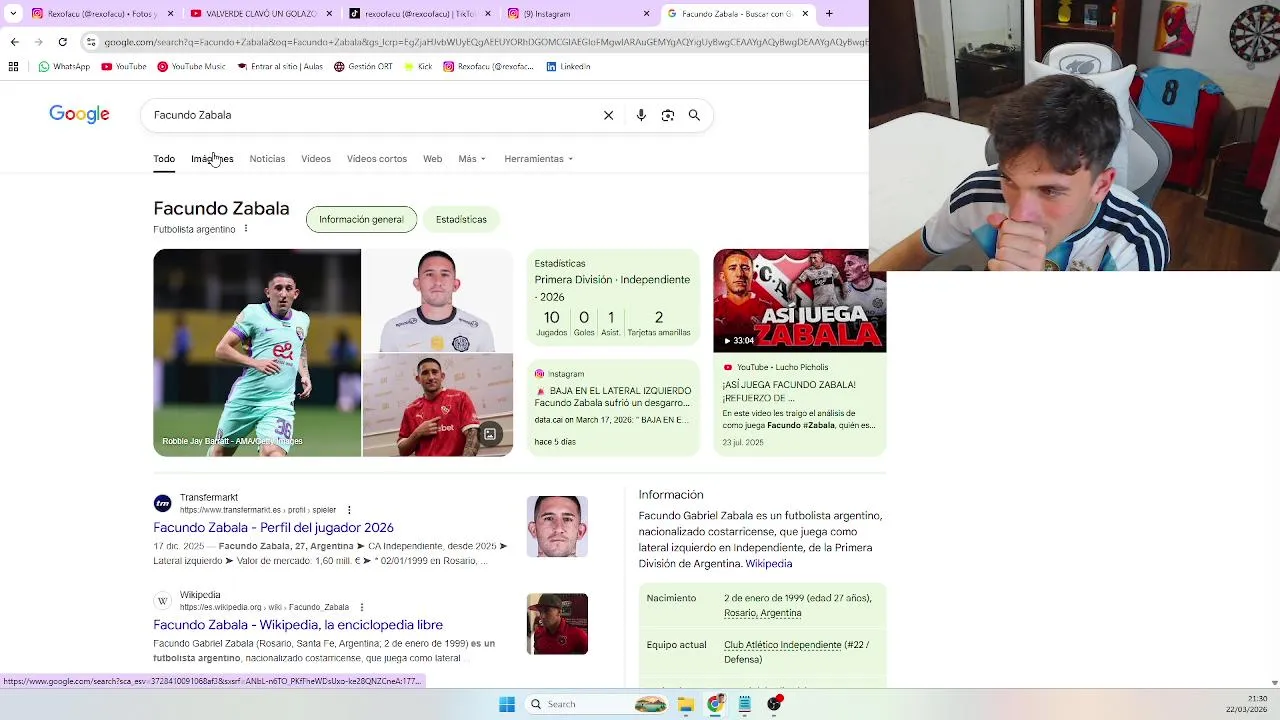Open the portrait photo in the white jersey
This screenshot has height=720, width=1280.
[438, 300]
